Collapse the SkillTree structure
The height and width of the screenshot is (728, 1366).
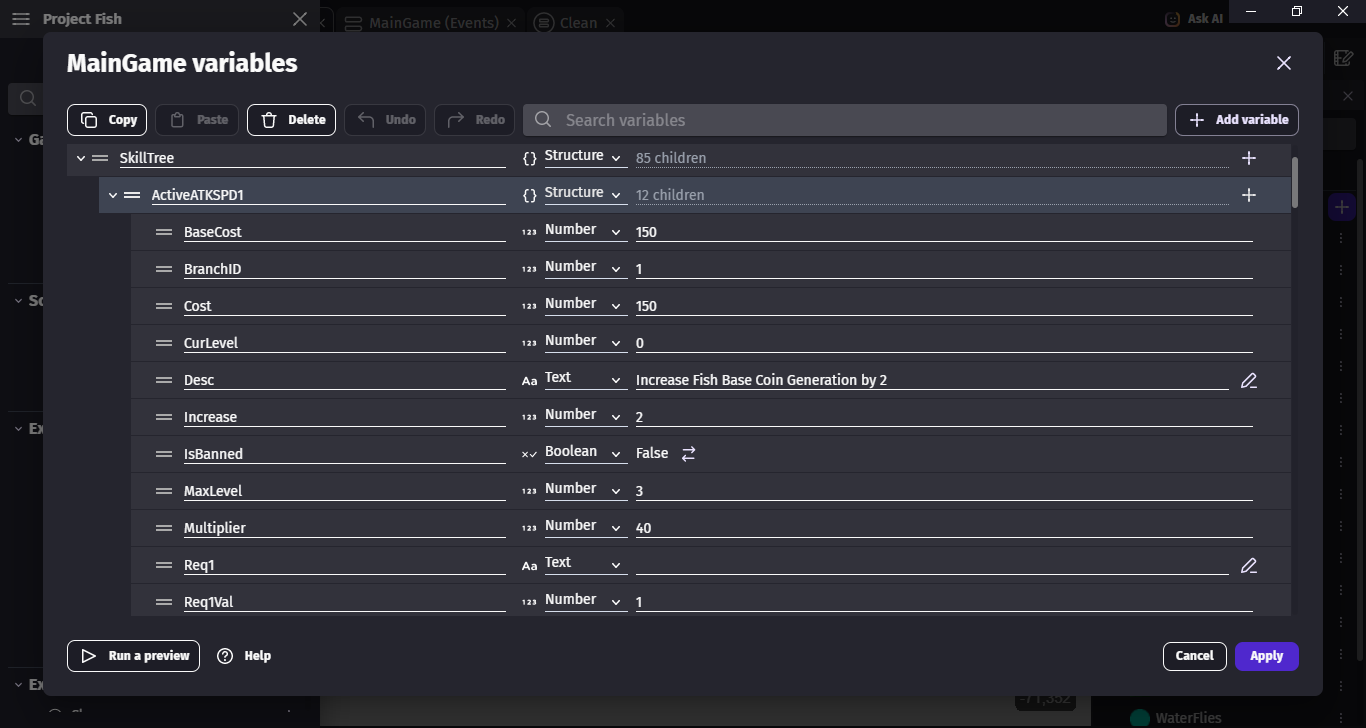(x=81, y=158)
